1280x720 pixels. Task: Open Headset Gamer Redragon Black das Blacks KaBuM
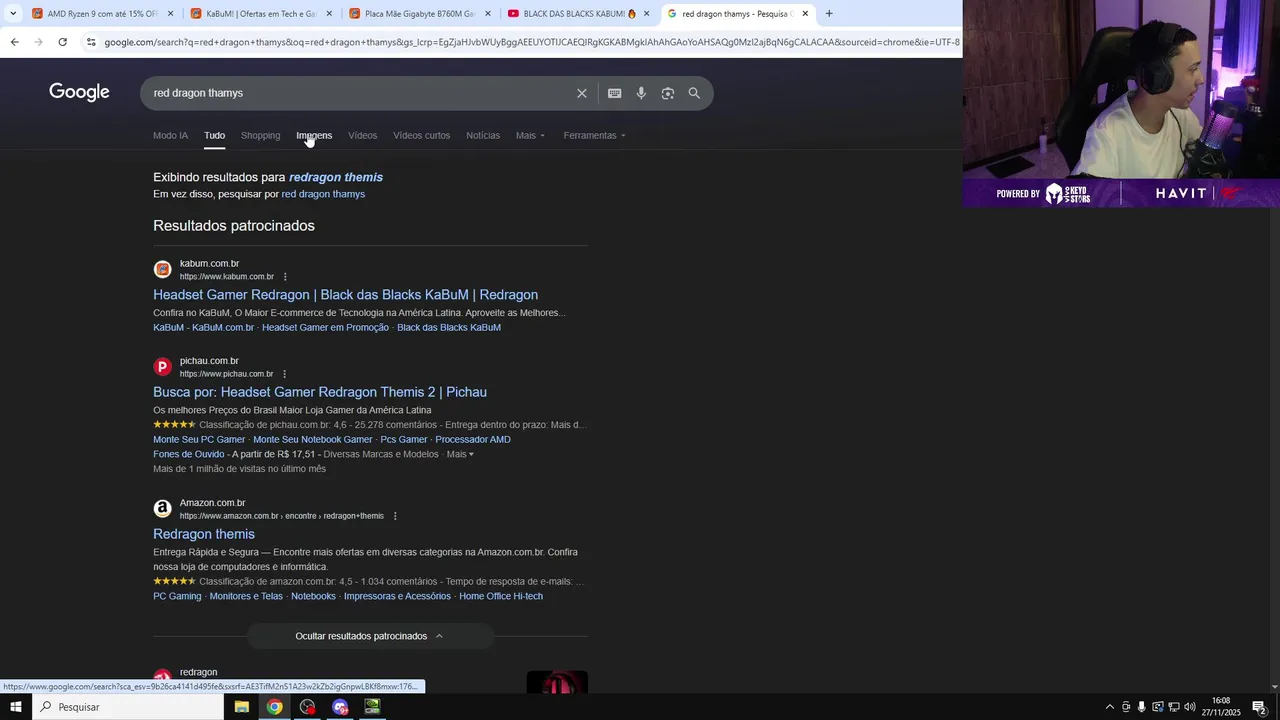coord(345,295)
